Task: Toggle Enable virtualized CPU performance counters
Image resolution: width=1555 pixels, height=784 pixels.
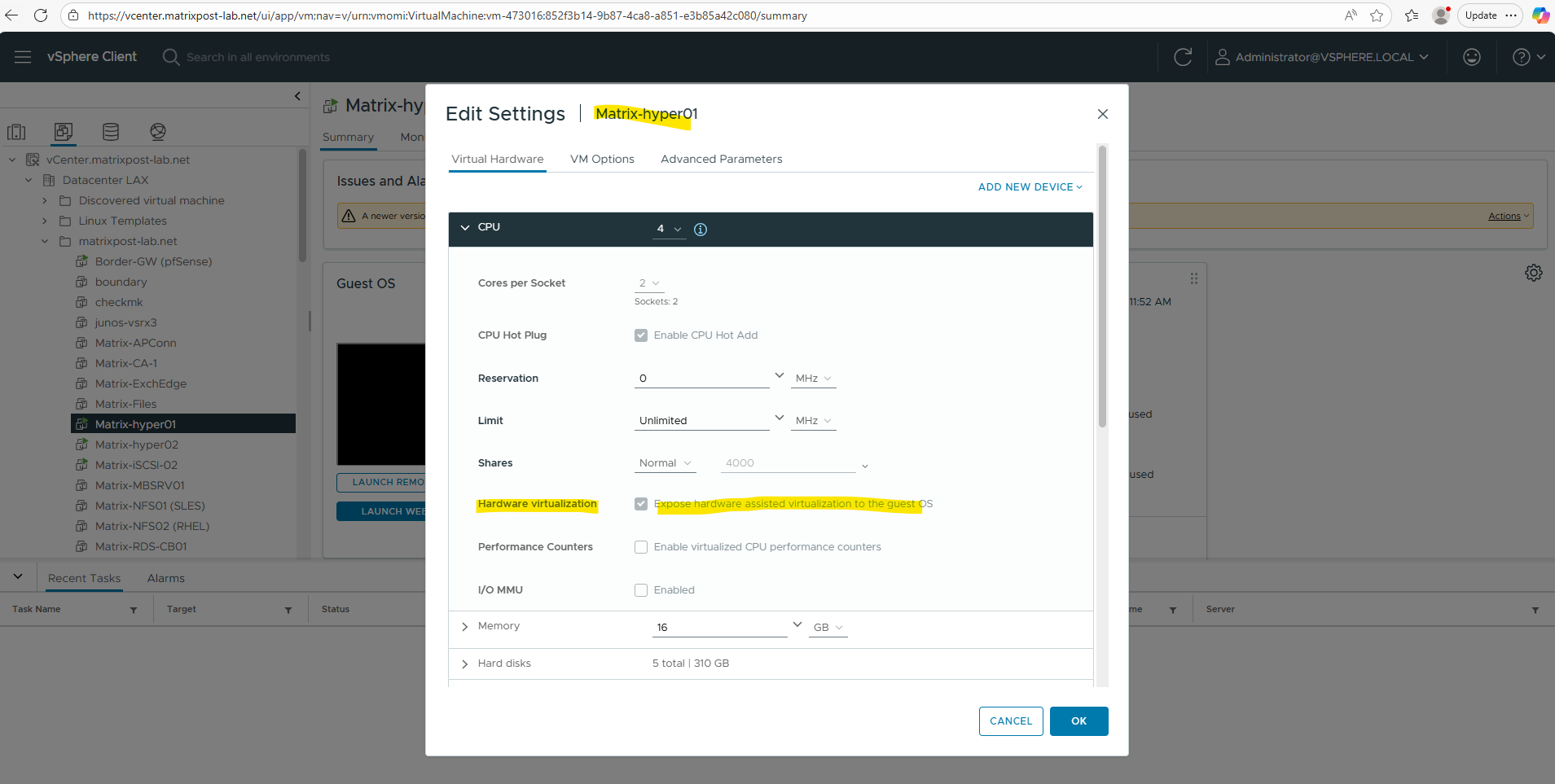Action: pyautogui.click(x=641, y=547)
